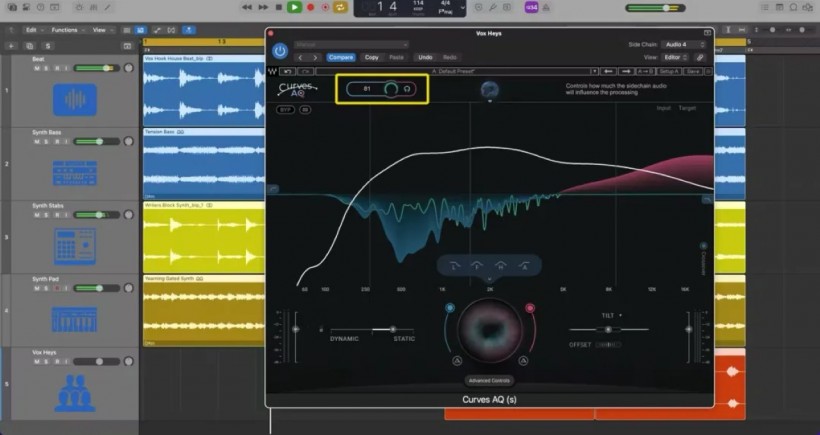Click the Waves A to B copy button
Screen dimensions: 820x435
[x=646, y=71]
